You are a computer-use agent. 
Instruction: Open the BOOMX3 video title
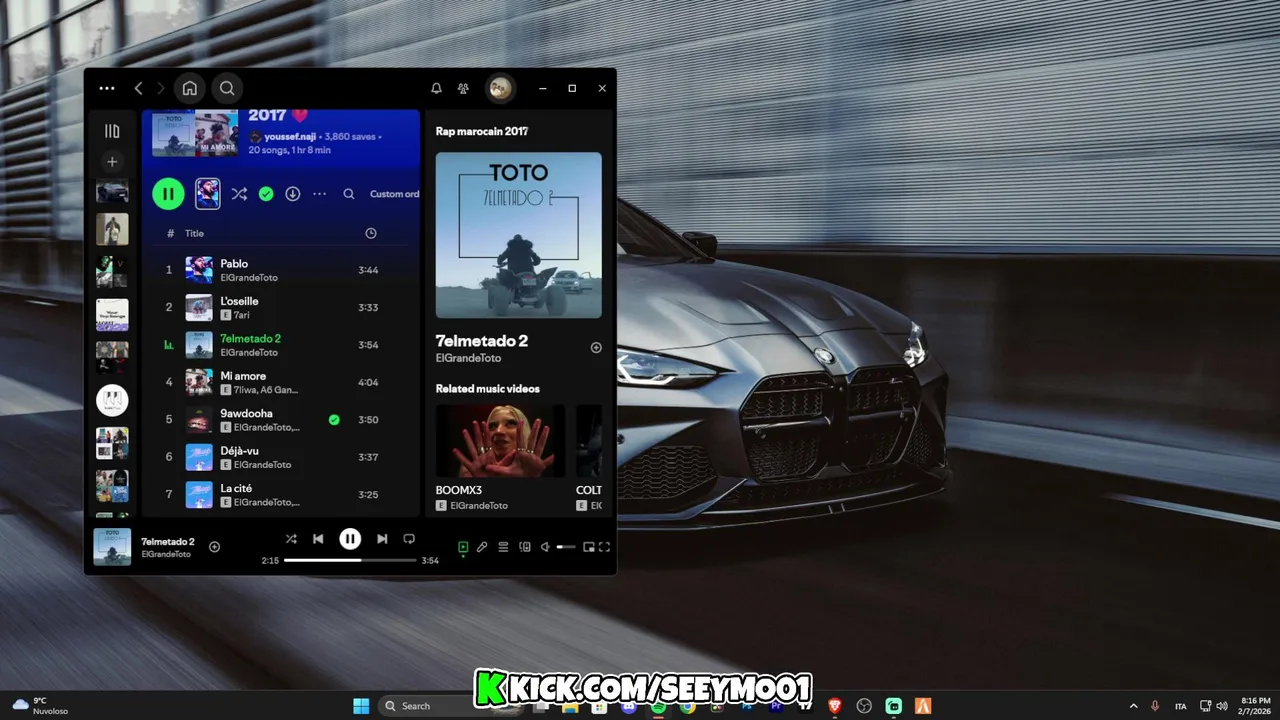(x=459, y=490)
